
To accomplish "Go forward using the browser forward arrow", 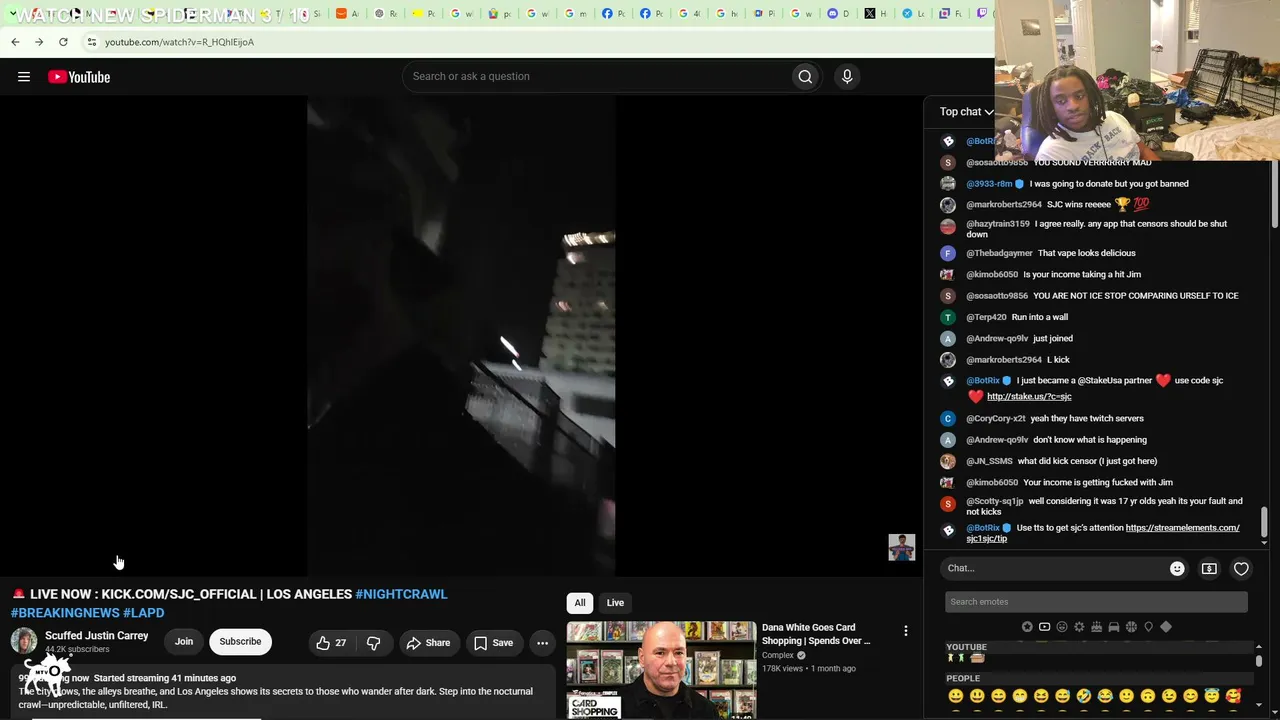I will pos(39,42).
